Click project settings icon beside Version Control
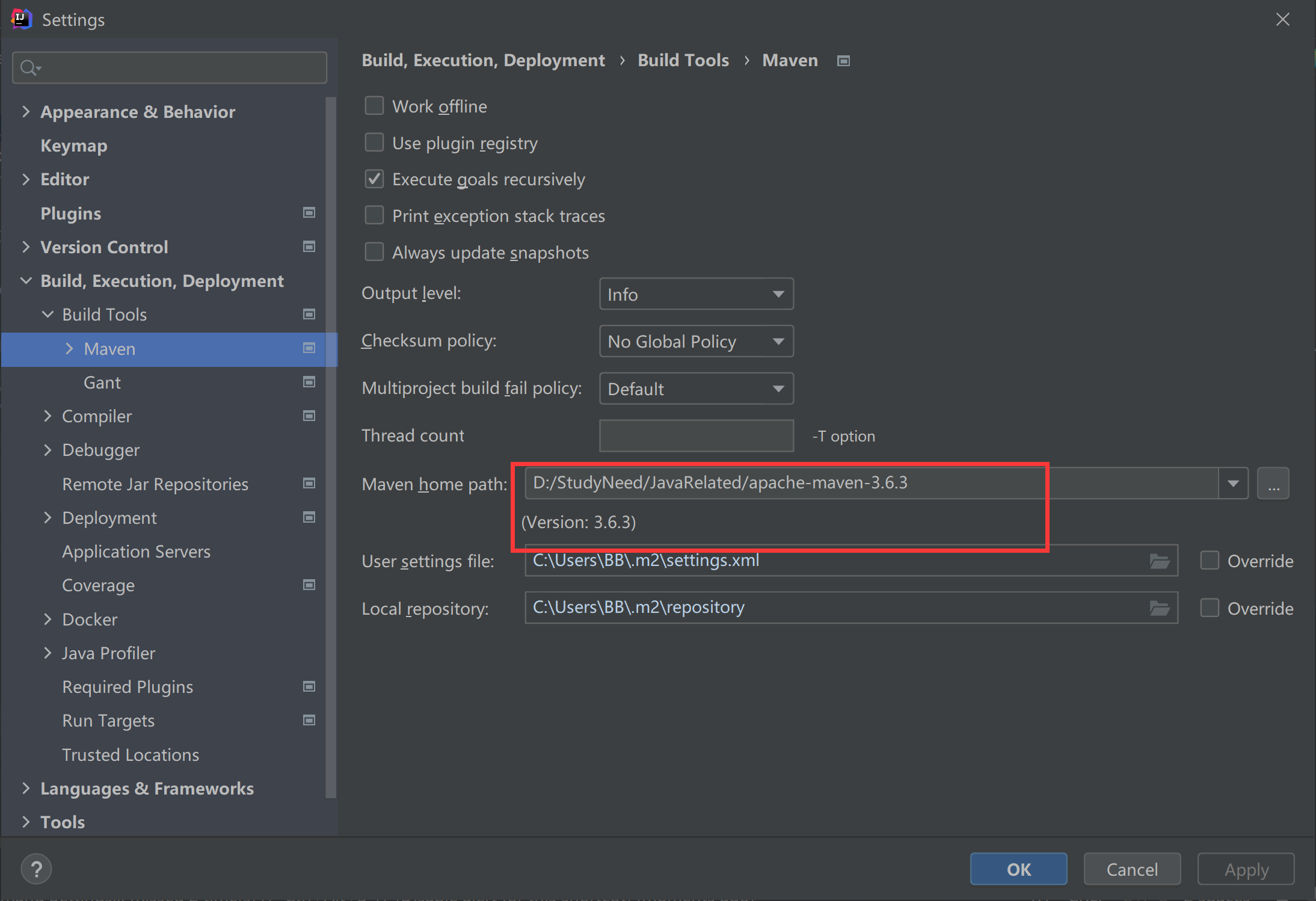This screenshot has width=1316, height=901. (x=309, y=247)
